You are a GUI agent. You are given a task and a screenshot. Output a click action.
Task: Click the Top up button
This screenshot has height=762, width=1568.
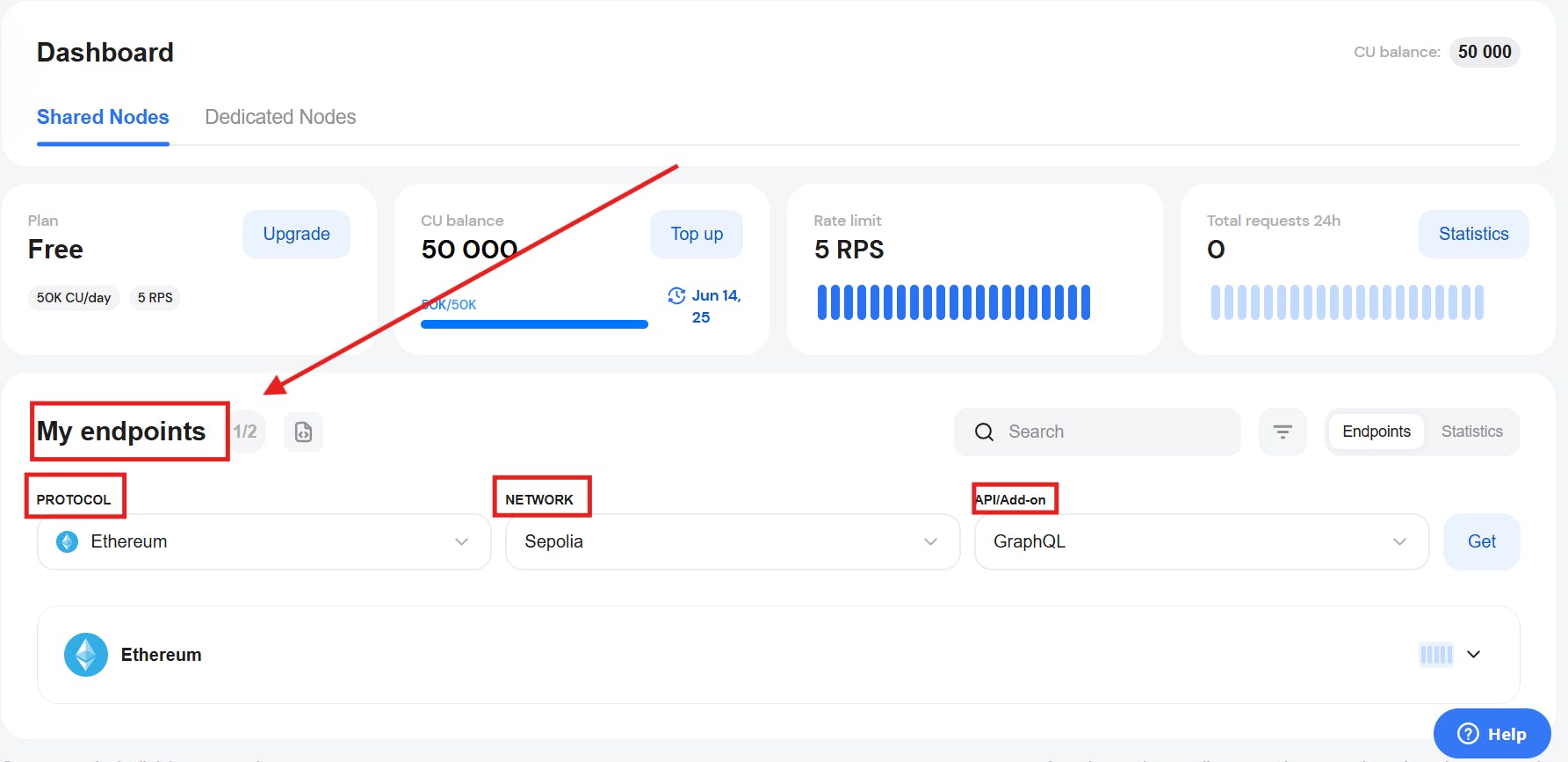pos(697,234)
